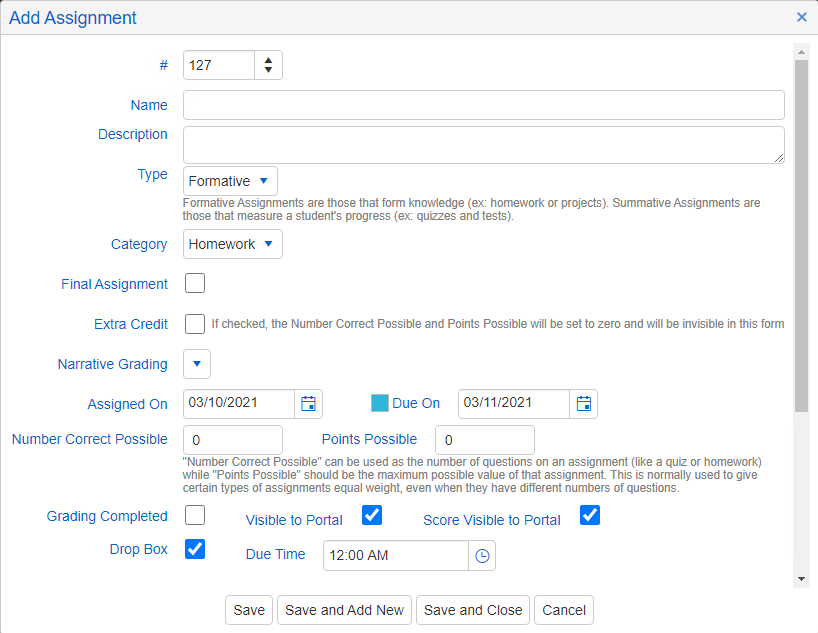
Task: Mark Grading Completed as done
Action: tap(194, 515)
